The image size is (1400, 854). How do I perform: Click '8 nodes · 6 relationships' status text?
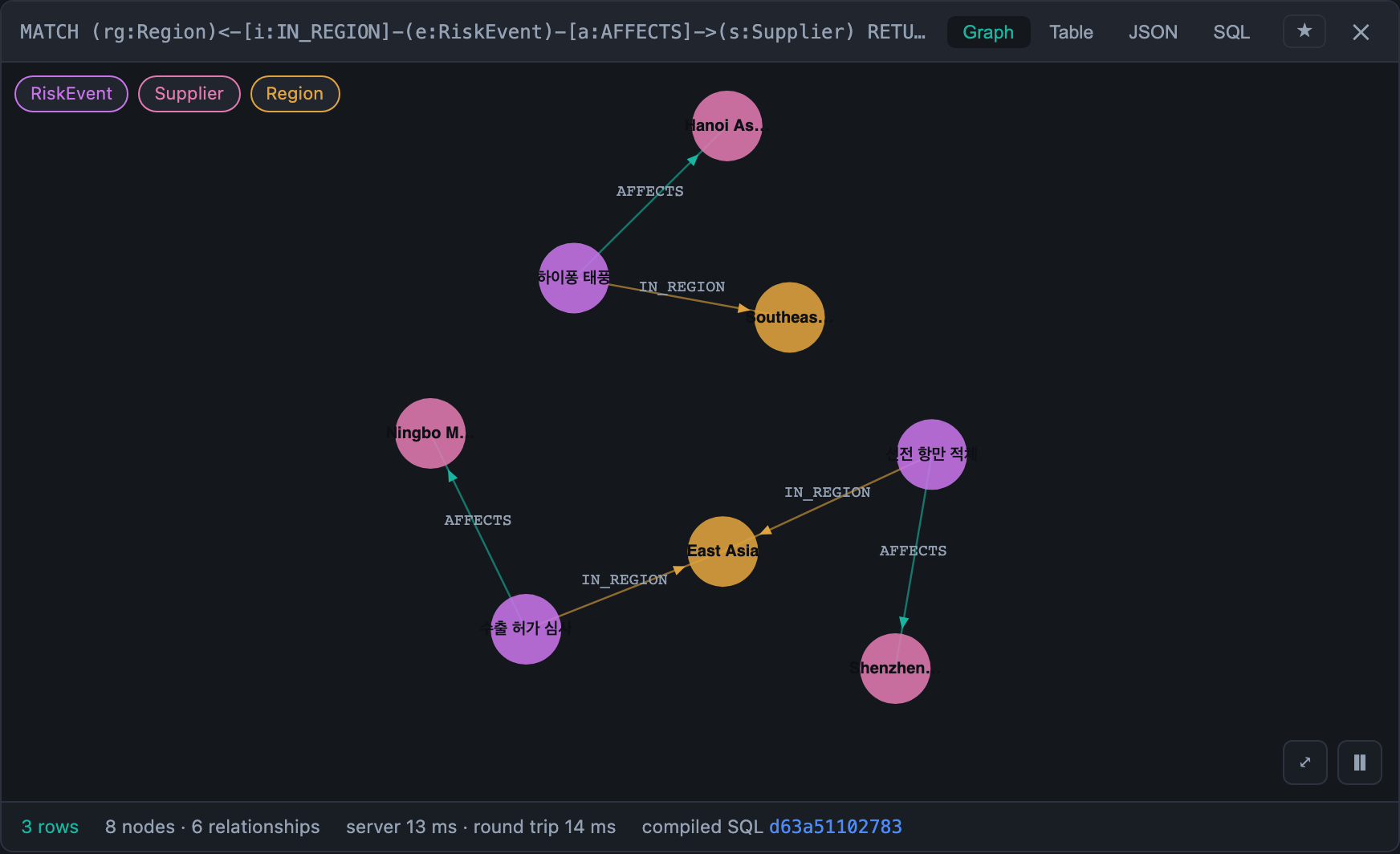213,827
